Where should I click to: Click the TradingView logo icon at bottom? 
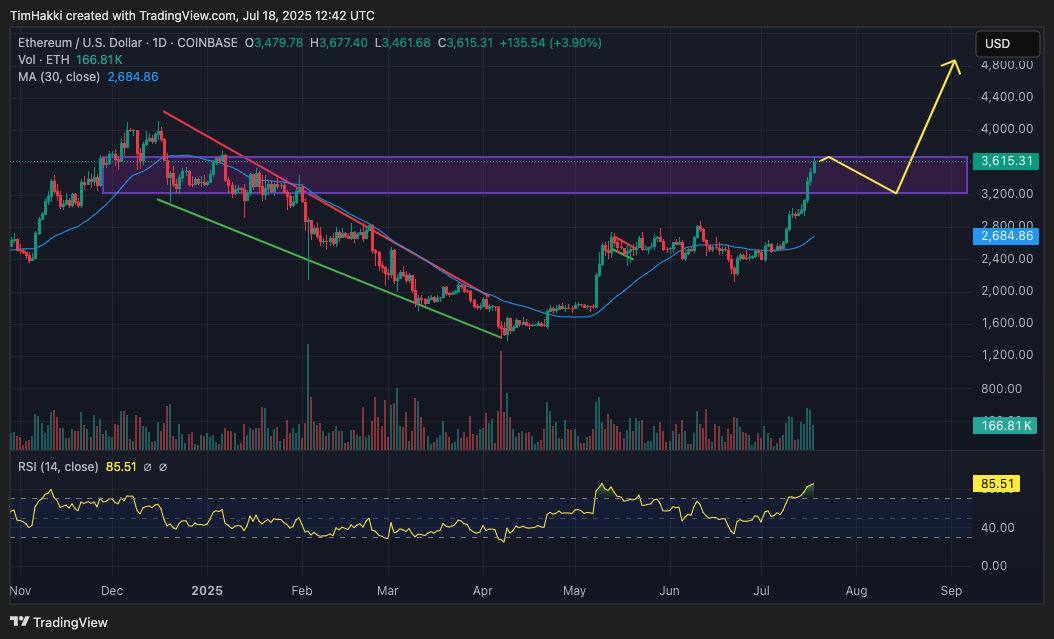(x=19, y=622)
